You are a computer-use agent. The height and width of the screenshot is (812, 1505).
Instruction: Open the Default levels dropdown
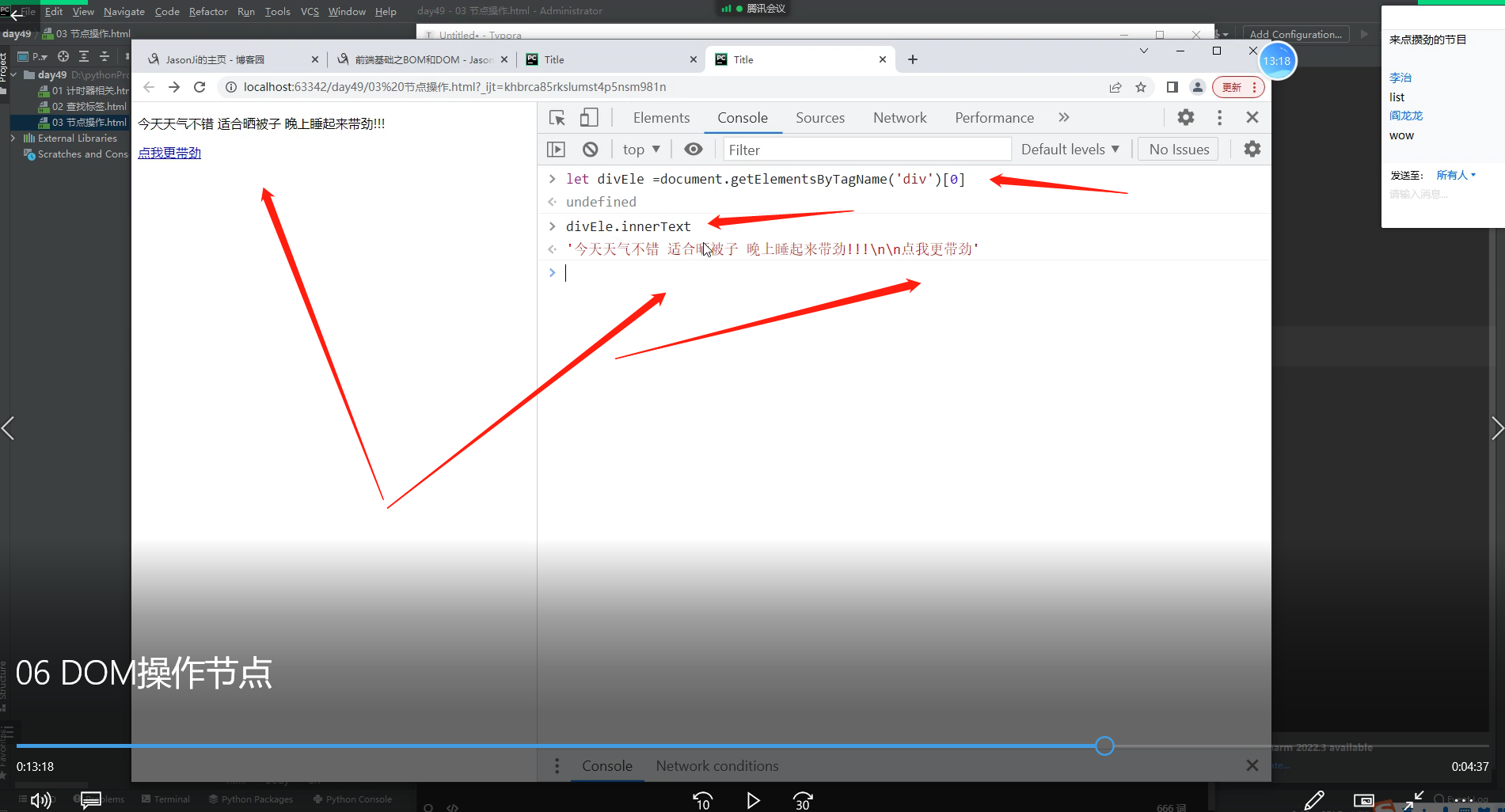[x=1070, y=150]
